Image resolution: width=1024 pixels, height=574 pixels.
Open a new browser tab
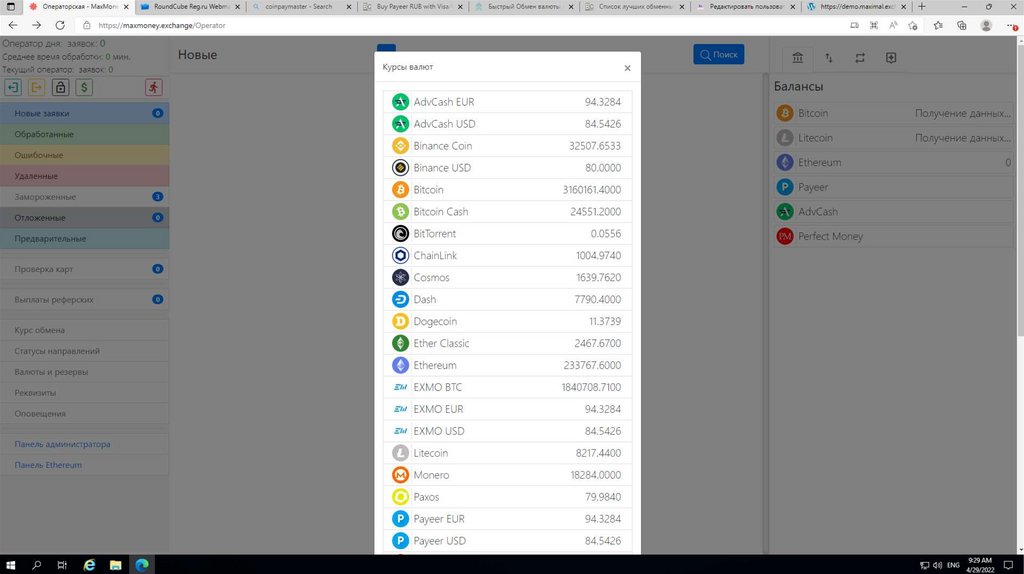921,7
